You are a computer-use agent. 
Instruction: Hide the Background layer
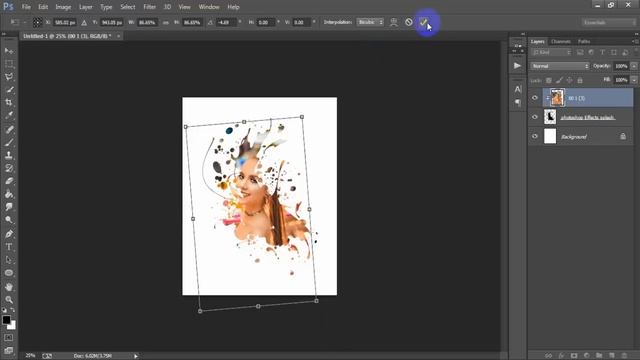(x=535, y=136)
